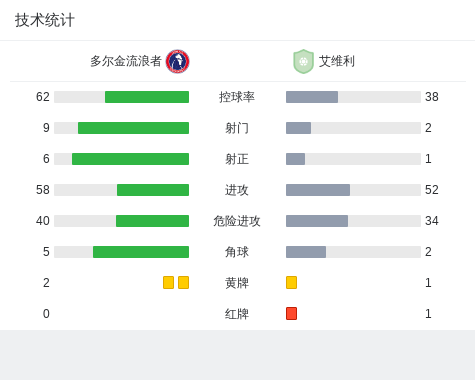Viewport: 475px width, 380px height.
Task: Select the 多尔金流浪者 team name
Action: tap(126, 61)
